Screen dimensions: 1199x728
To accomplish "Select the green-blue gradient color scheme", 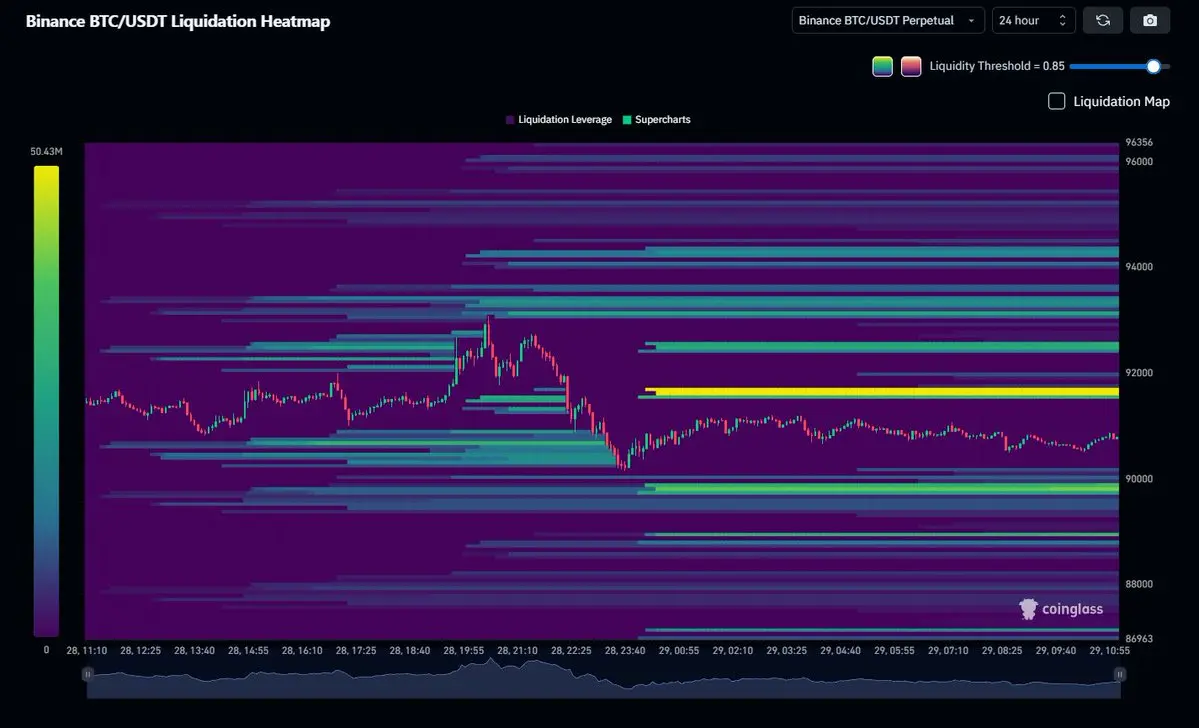I will point(882,67).
